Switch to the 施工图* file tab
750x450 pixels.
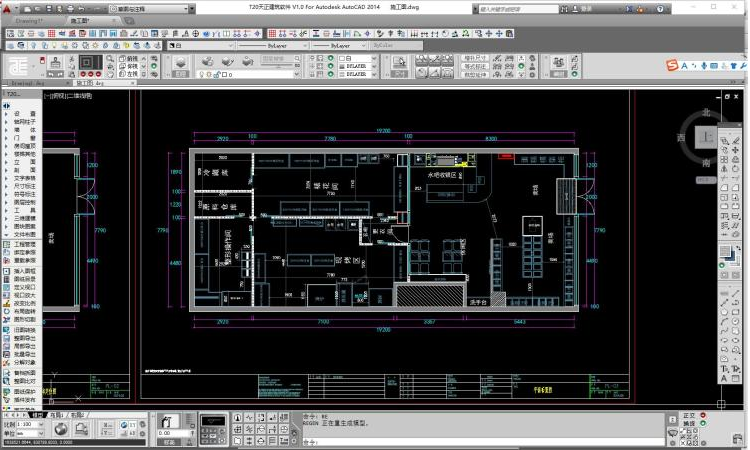point(80,21)
